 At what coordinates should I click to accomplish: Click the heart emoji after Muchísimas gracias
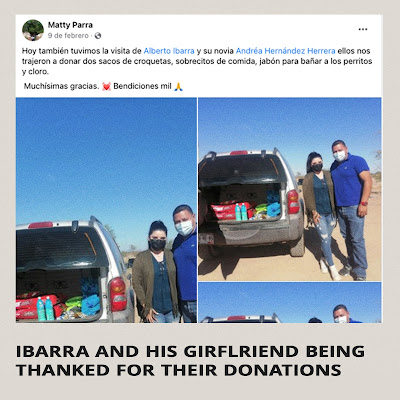[106, 87]
